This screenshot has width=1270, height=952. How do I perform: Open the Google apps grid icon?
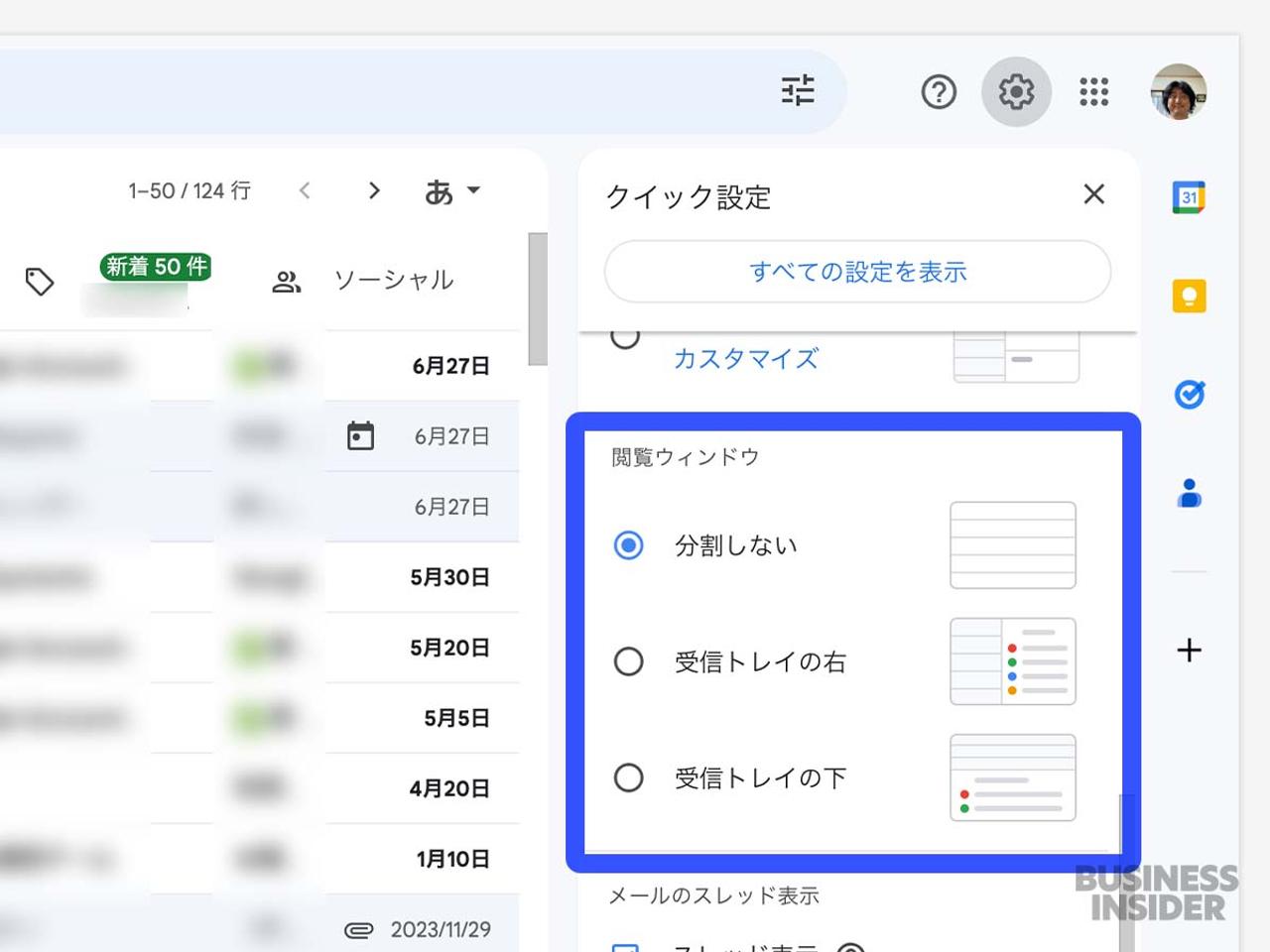[x=1093, y=91]
